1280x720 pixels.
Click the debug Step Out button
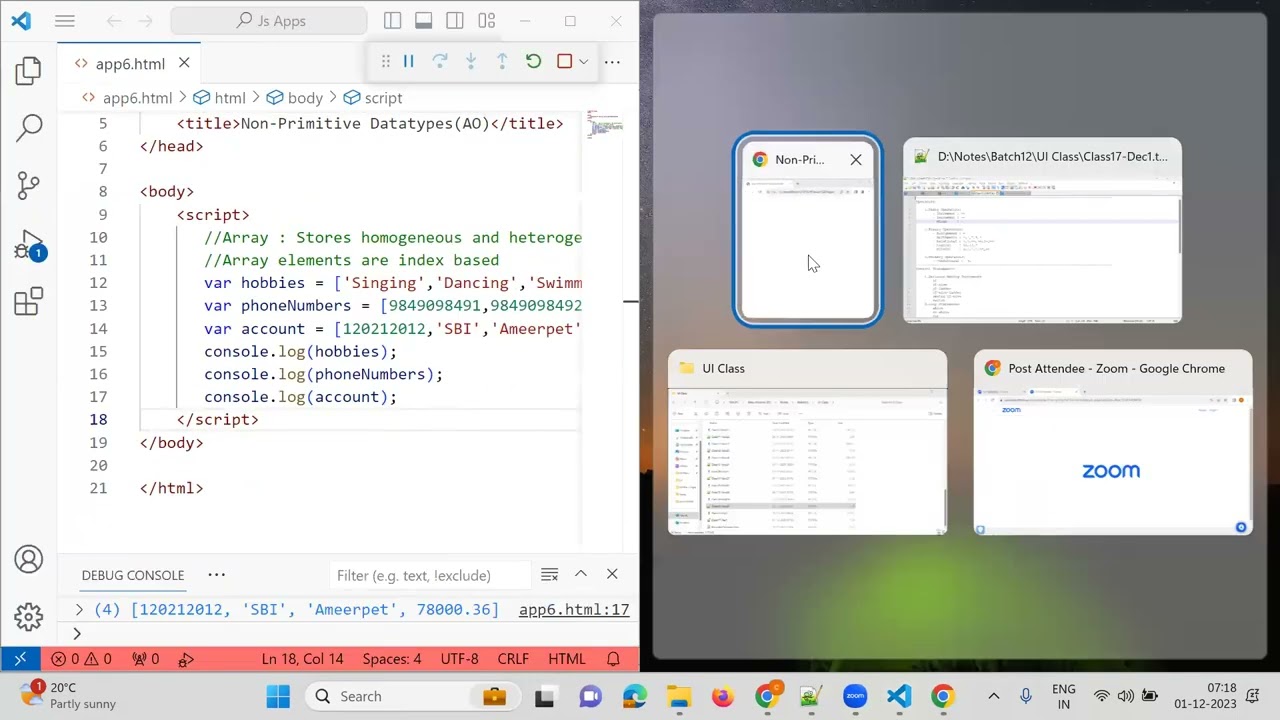click(502, 62)
